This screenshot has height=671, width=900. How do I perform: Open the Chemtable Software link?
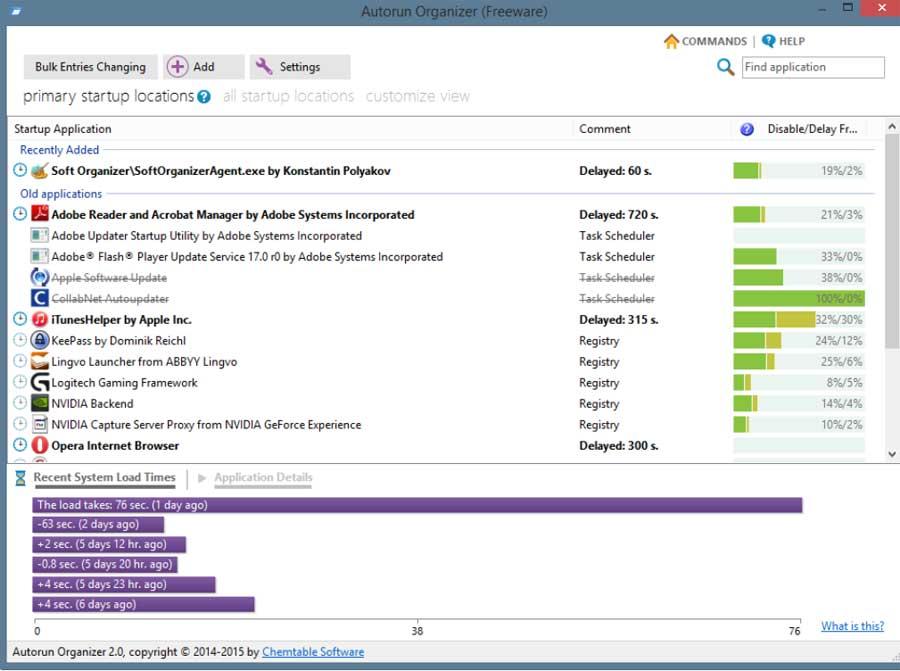point(313,652)
